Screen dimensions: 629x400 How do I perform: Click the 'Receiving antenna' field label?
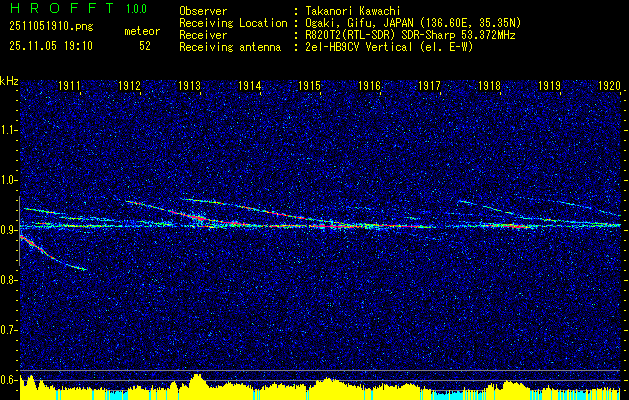pyautogui.click(x=230, y=47)
